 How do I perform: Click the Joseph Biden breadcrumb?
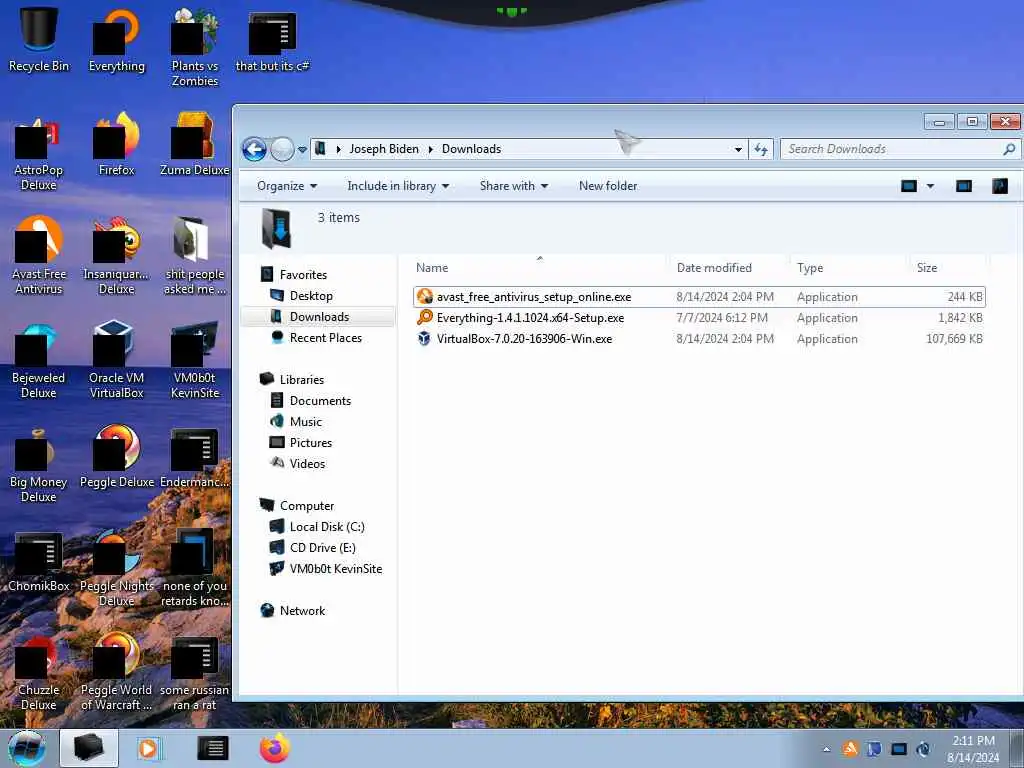click(x=384, y=149)
